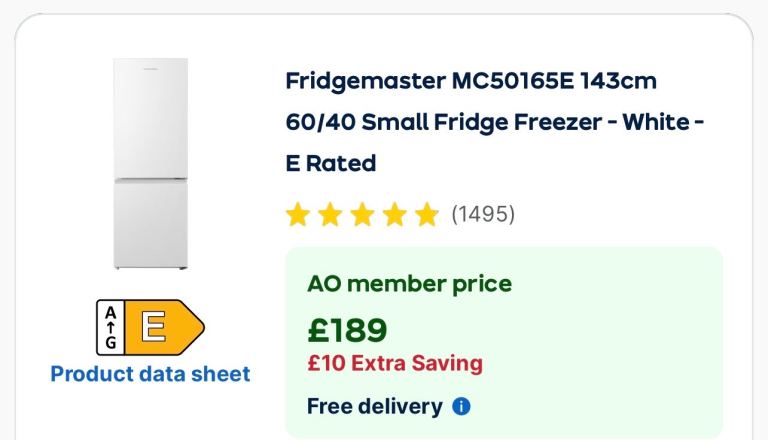Click the A to G scale on energy label
This screenshot has width=768, height=440.
(x=111, y=326)
